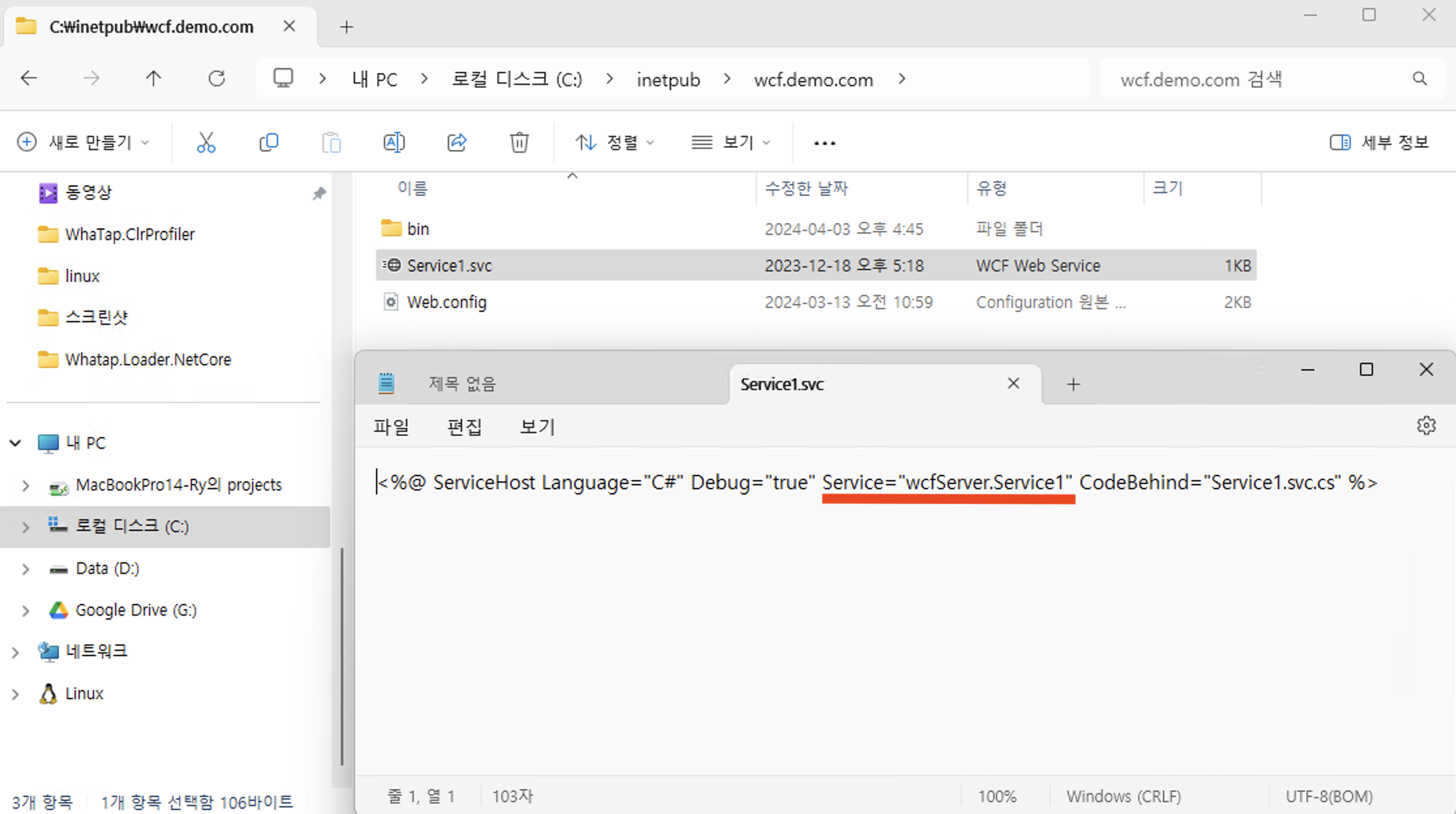Open Notepad settings gear icon
1456x814 pixels.
(1427, 426)
